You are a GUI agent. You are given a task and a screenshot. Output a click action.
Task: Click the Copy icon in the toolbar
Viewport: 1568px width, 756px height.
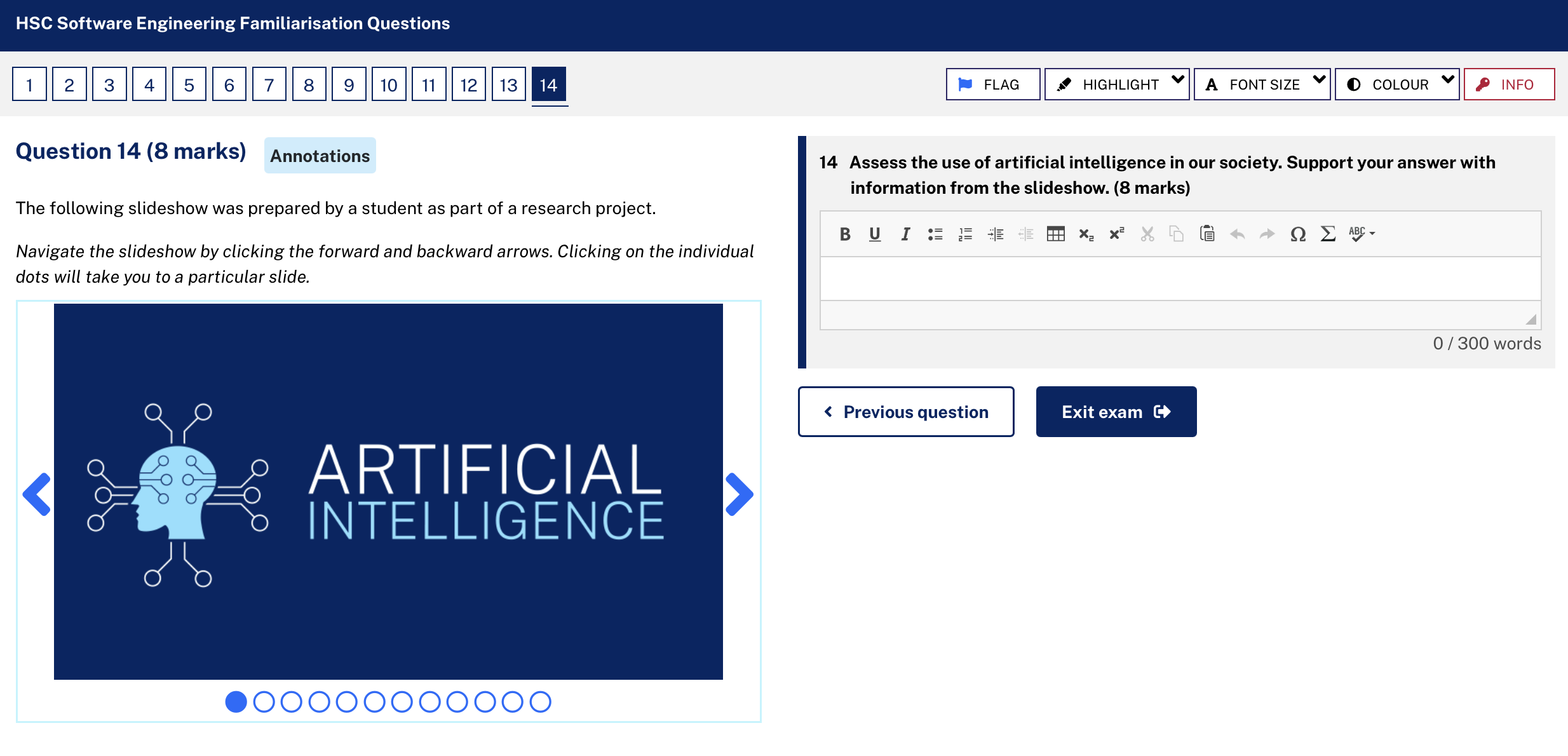point(1177,234)
